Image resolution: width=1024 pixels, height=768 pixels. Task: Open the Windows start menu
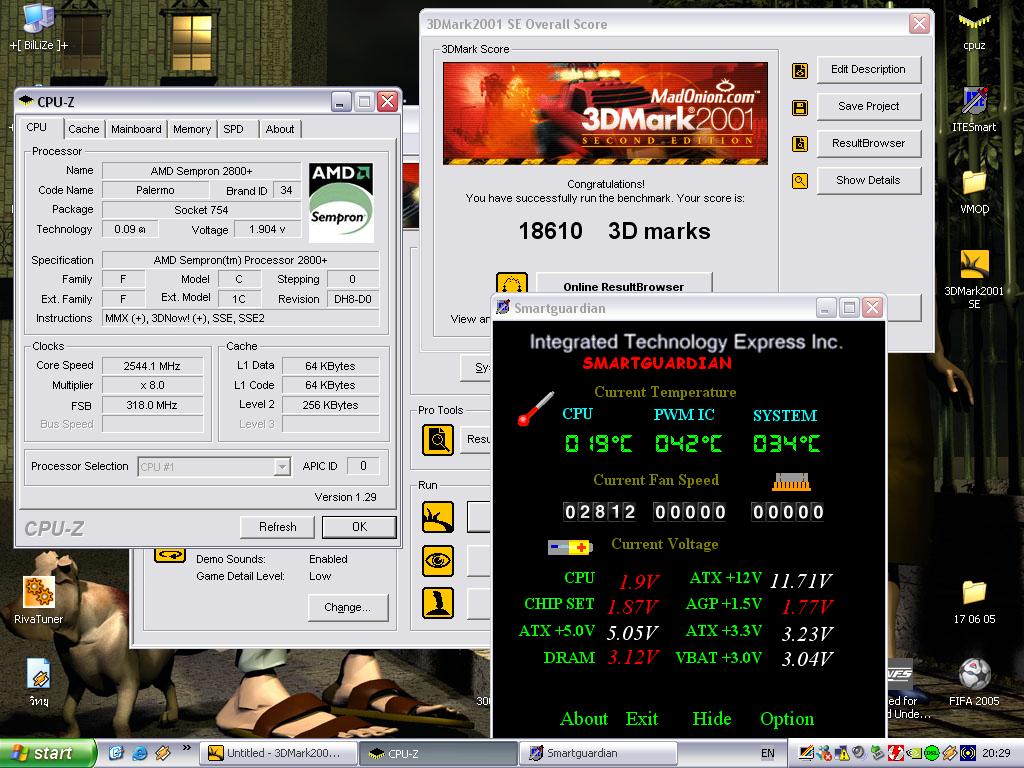[47, 754]
